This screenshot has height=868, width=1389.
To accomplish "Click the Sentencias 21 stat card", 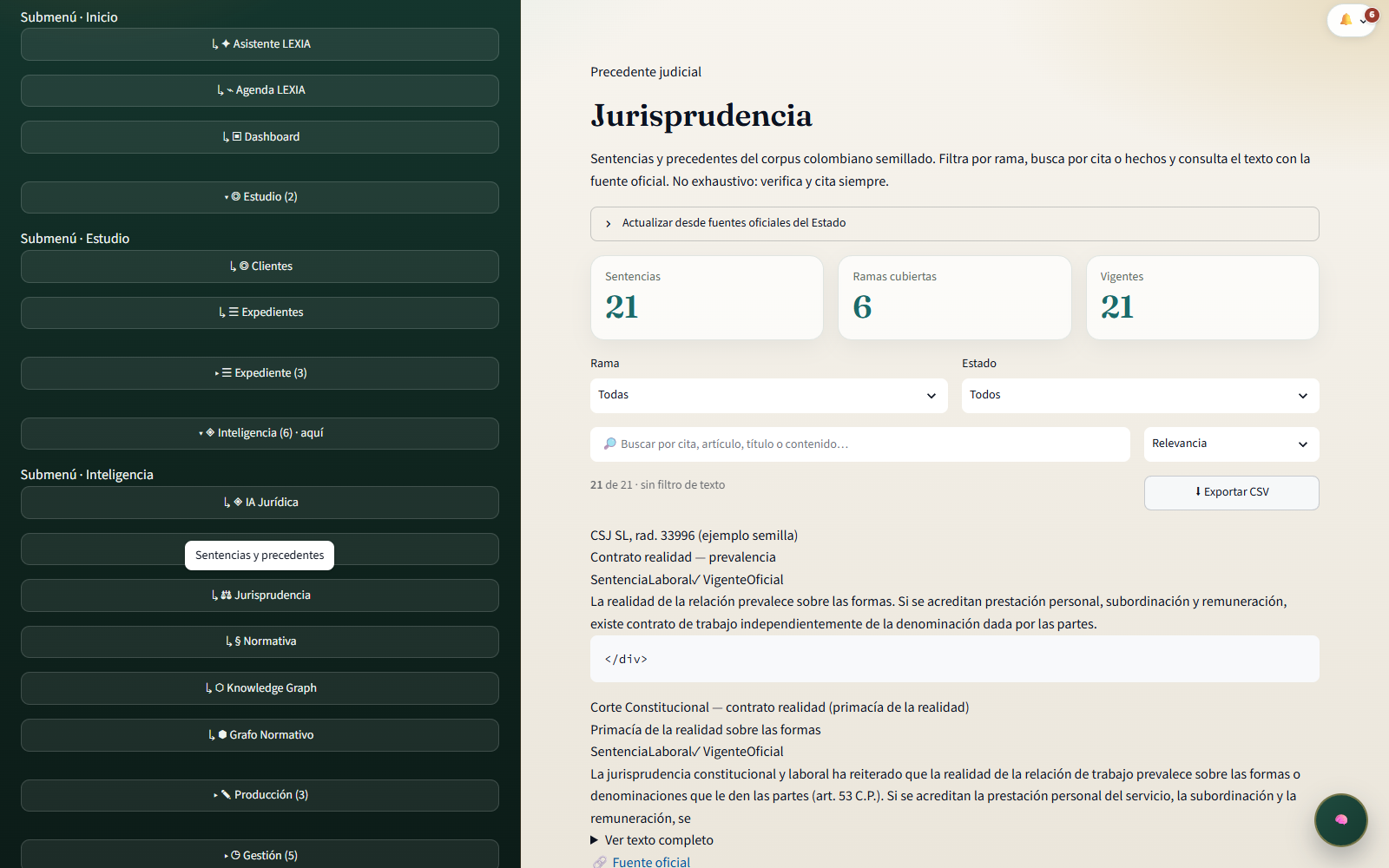I will (x=707, y=298).
